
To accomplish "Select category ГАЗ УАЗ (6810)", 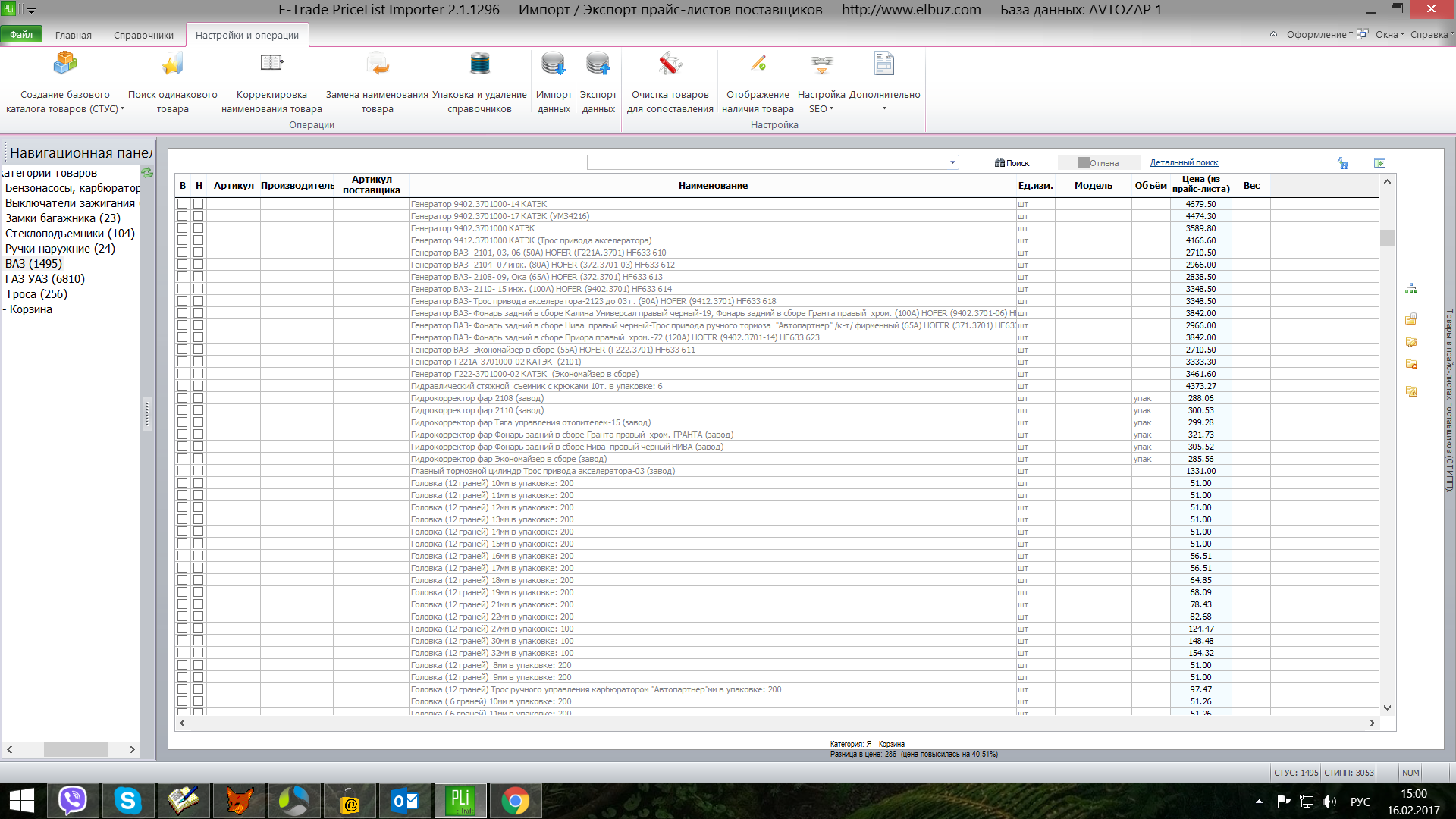I will click(x=45, y=279).
